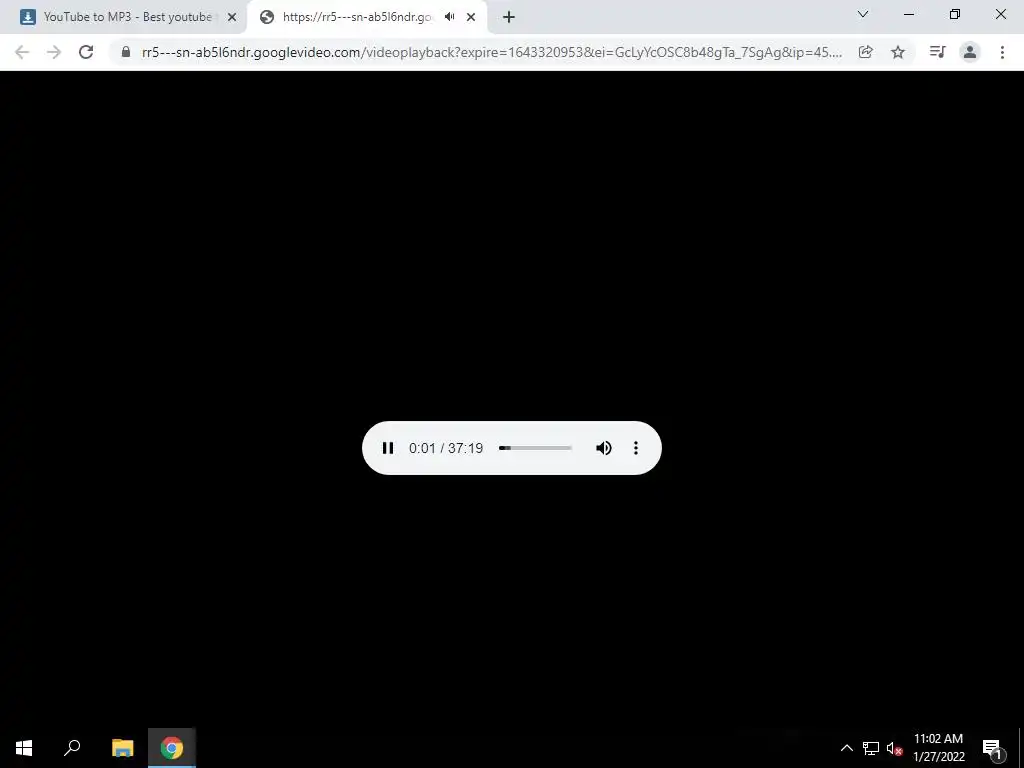Close the Chrome window
Viewport: 1024px width, 768px height.
coord(1000,14)
